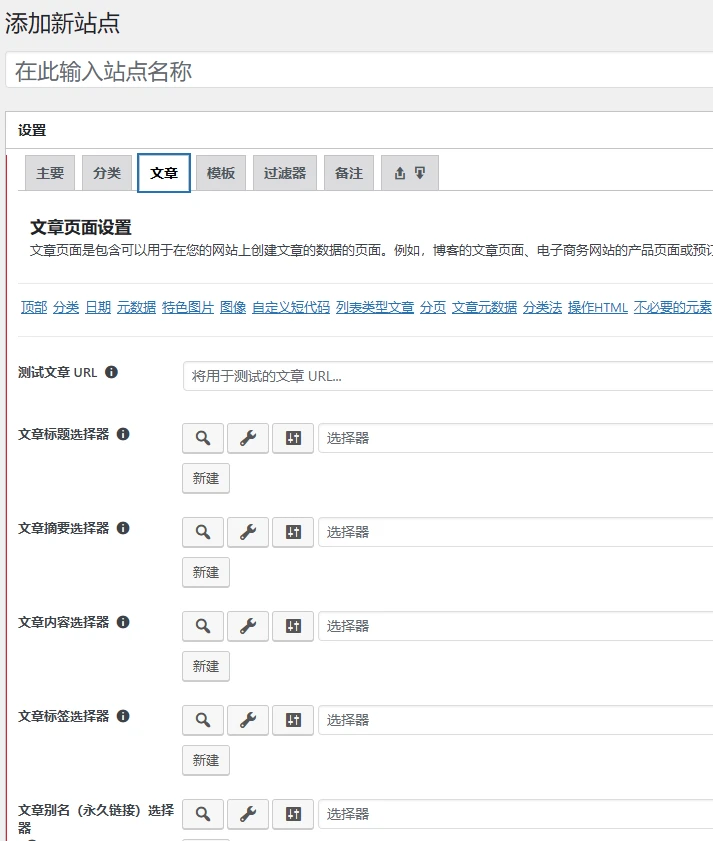
Task: Jump to 不必要的元素 section link
Action: [x=673, y=307]
